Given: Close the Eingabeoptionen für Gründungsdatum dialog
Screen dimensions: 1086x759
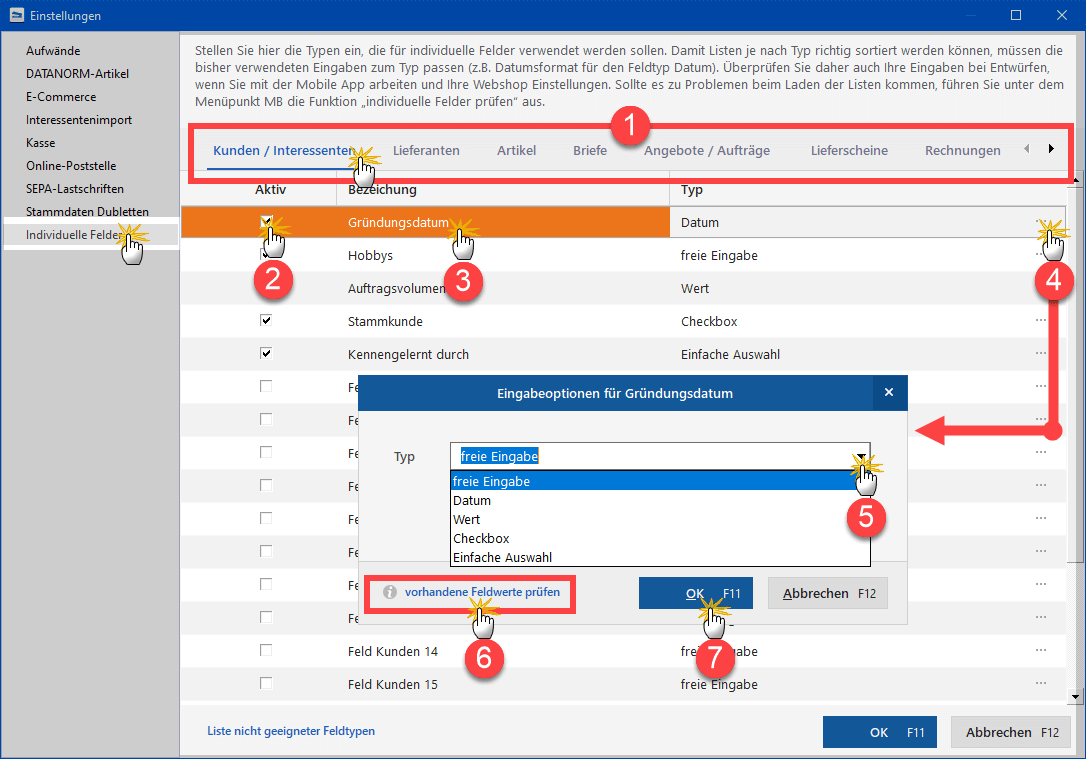Looking at the screenshot, I should pos(889,393).
